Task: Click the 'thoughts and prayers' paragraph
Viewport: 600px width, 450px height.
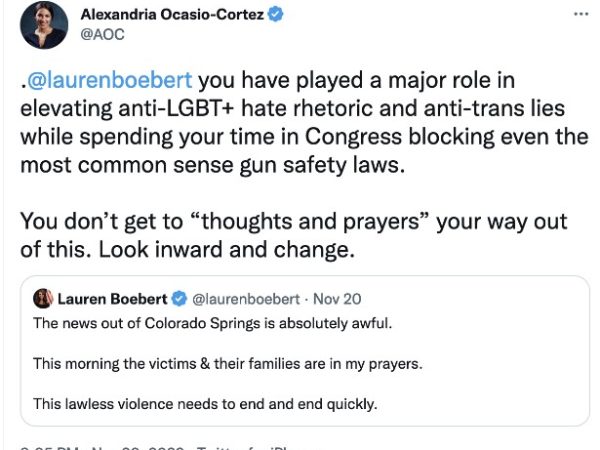Action: point(293,235)
